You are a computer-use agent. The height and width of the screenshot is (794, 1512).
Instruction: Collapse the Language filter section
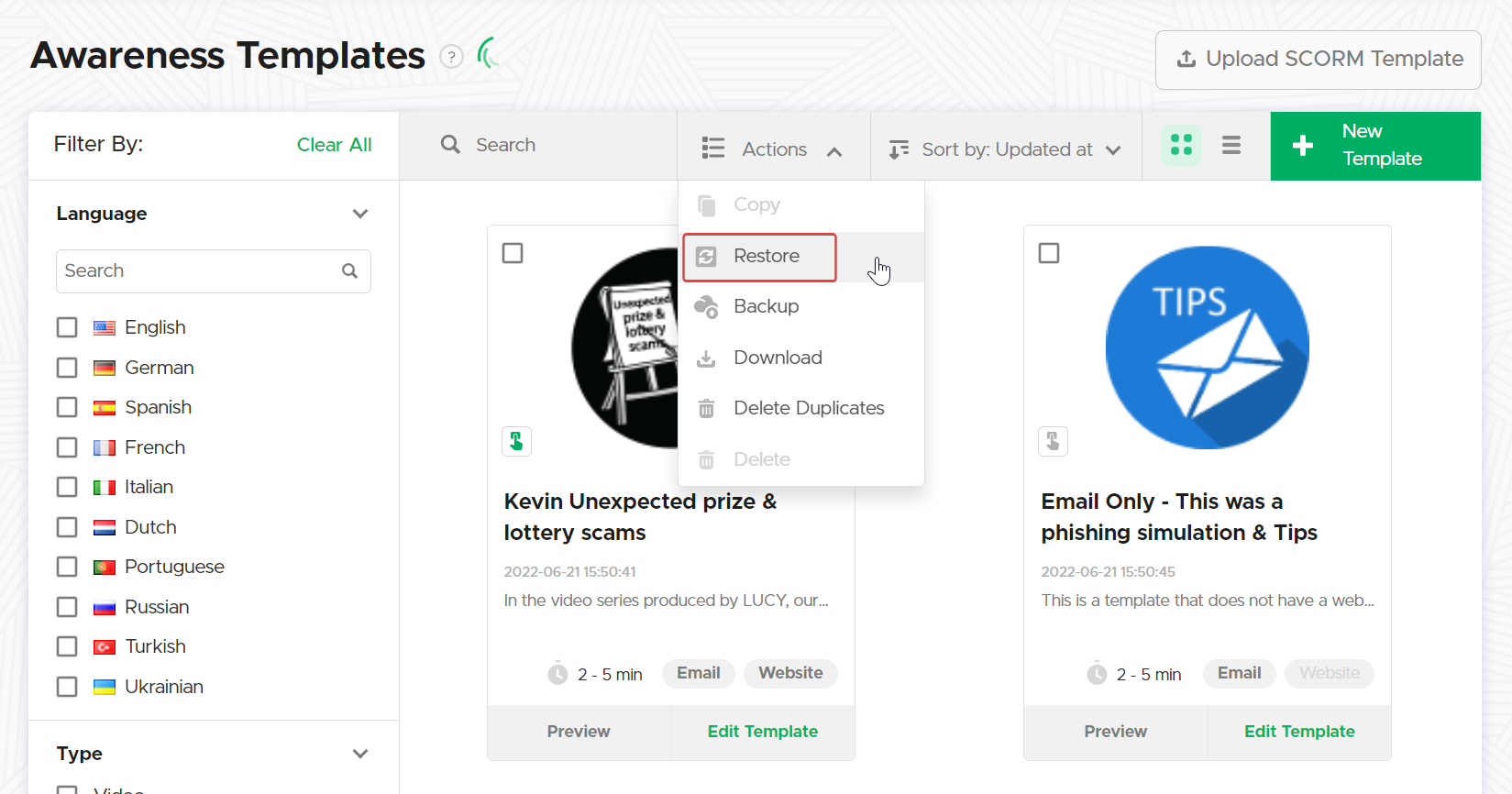[x=359, y=215]
